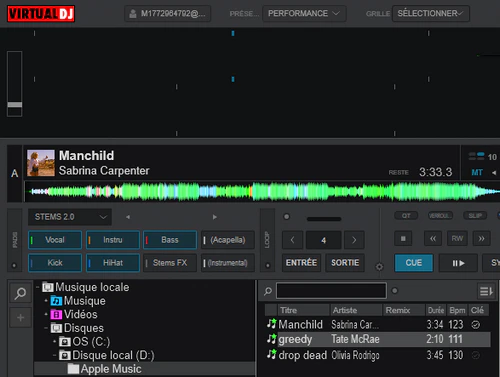Select the Apple Music folder
This screenshot has width=500, height=377.
145,369
